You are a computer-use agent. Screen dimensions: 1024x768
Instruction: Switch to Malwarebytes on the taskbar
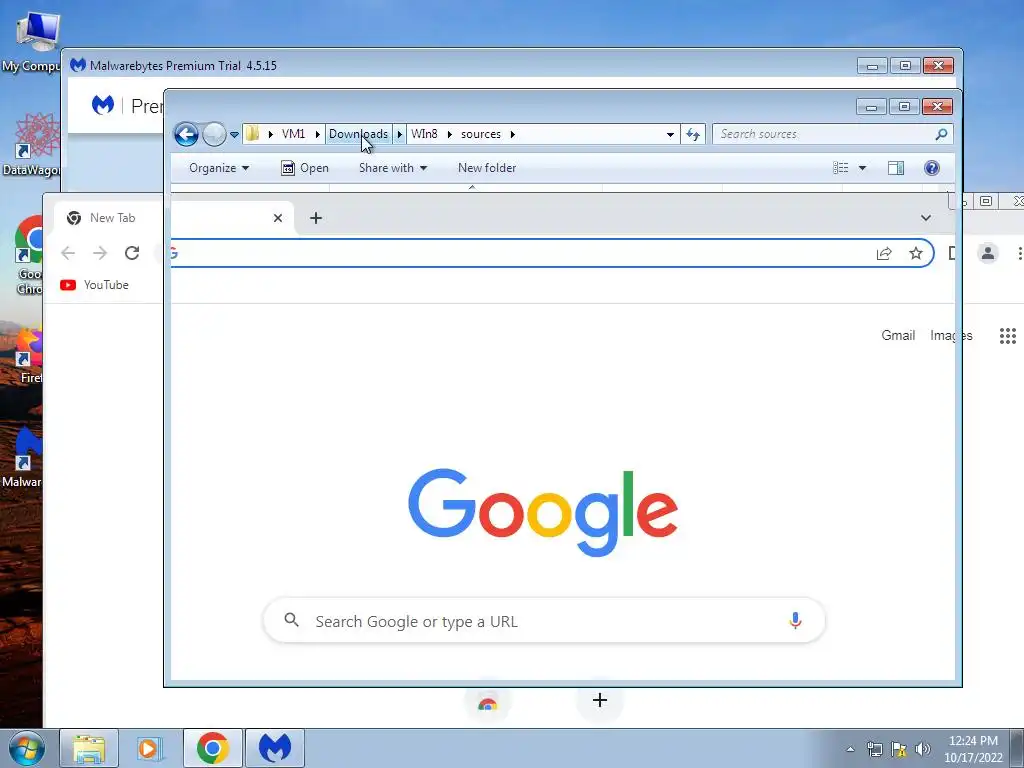pyautogui.click(x=275, y=748)
